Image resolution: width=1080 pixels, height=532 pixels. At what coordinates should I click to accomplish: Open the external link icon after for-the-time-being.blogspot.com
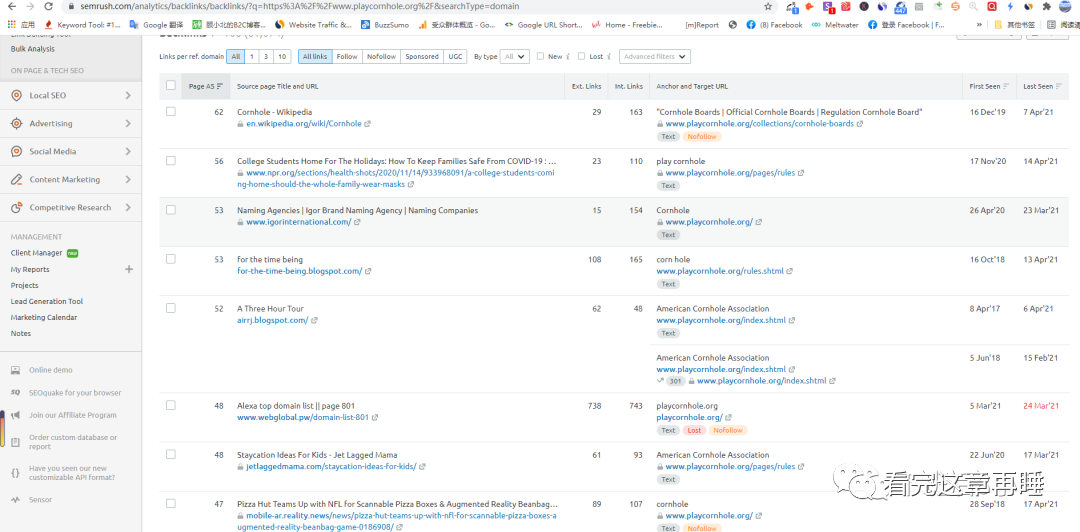[368, 272]
